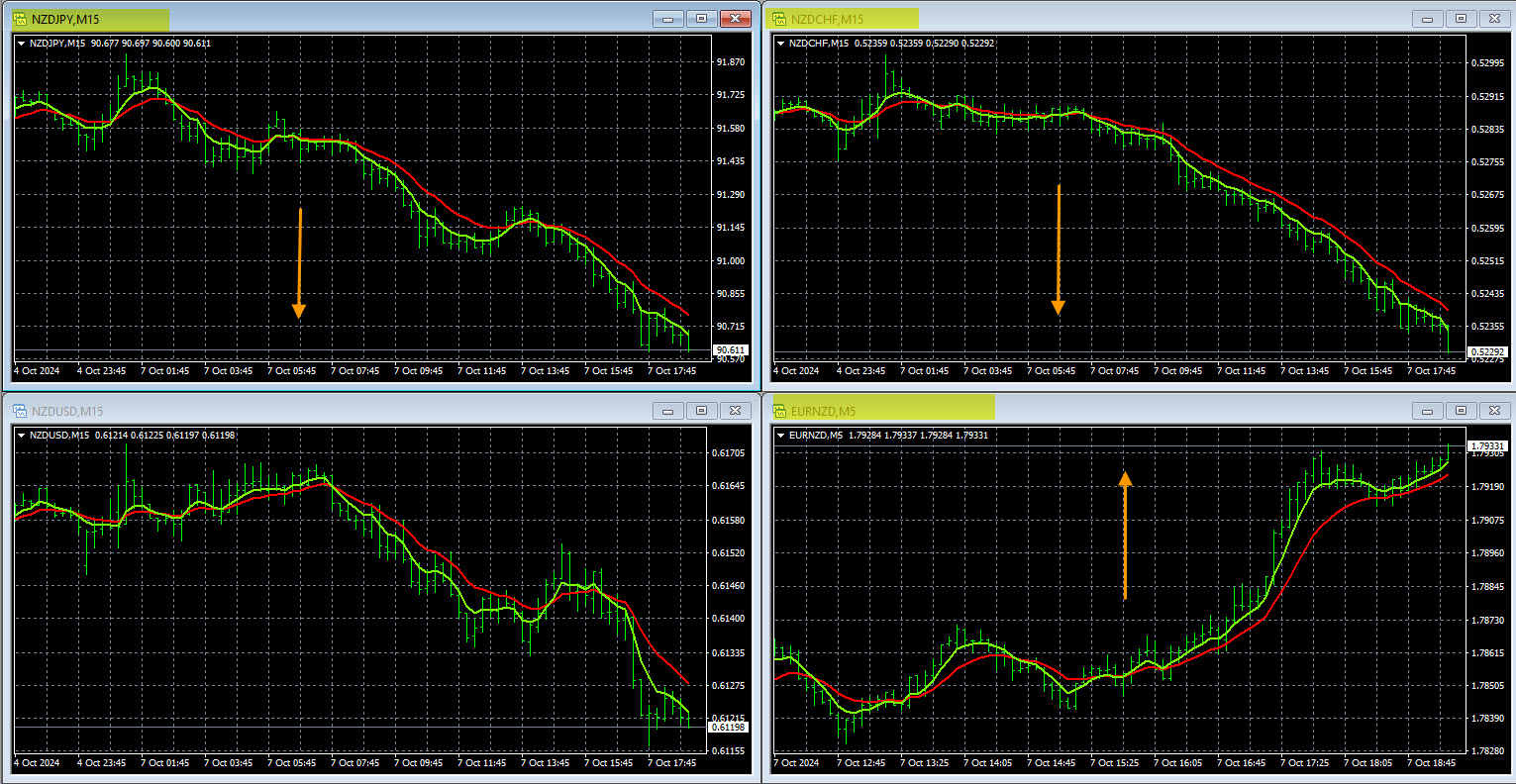Maximize the NZDUSD chart window
The image size is (1516, 784).
[x=701, y=411]
